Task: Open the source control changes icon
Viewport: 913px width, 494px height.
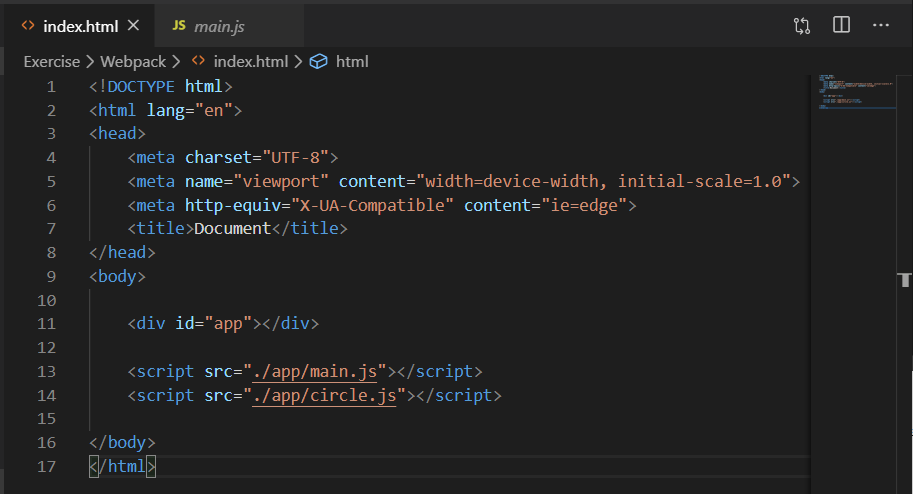Action: pos(802,25)
